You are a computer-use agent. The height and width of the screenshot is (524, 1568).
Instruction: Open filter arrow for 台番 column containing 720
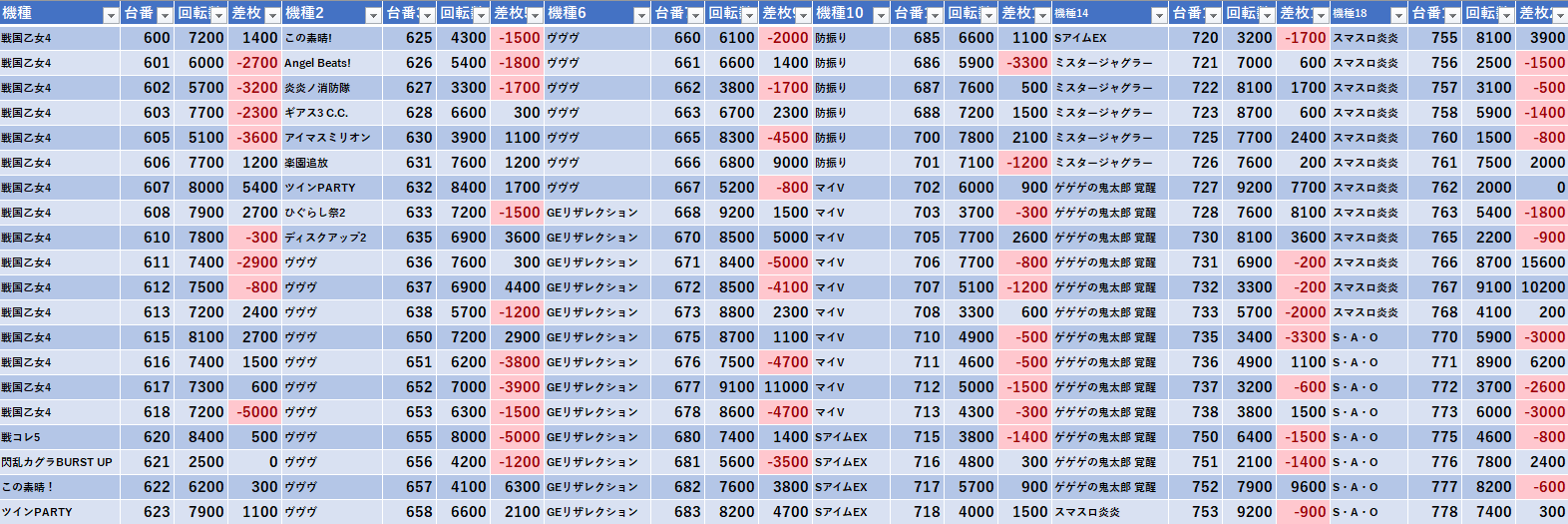(1213, 15)
